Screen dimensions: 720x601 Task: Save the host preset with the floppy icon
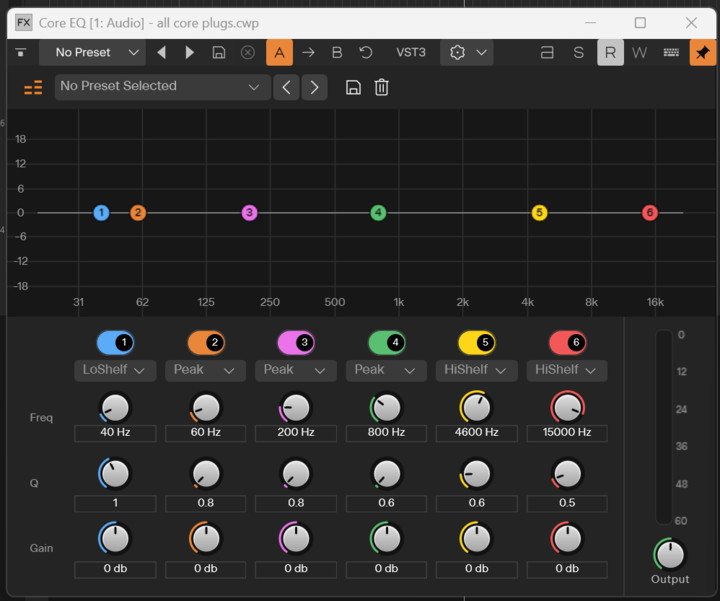coord(219,52)
